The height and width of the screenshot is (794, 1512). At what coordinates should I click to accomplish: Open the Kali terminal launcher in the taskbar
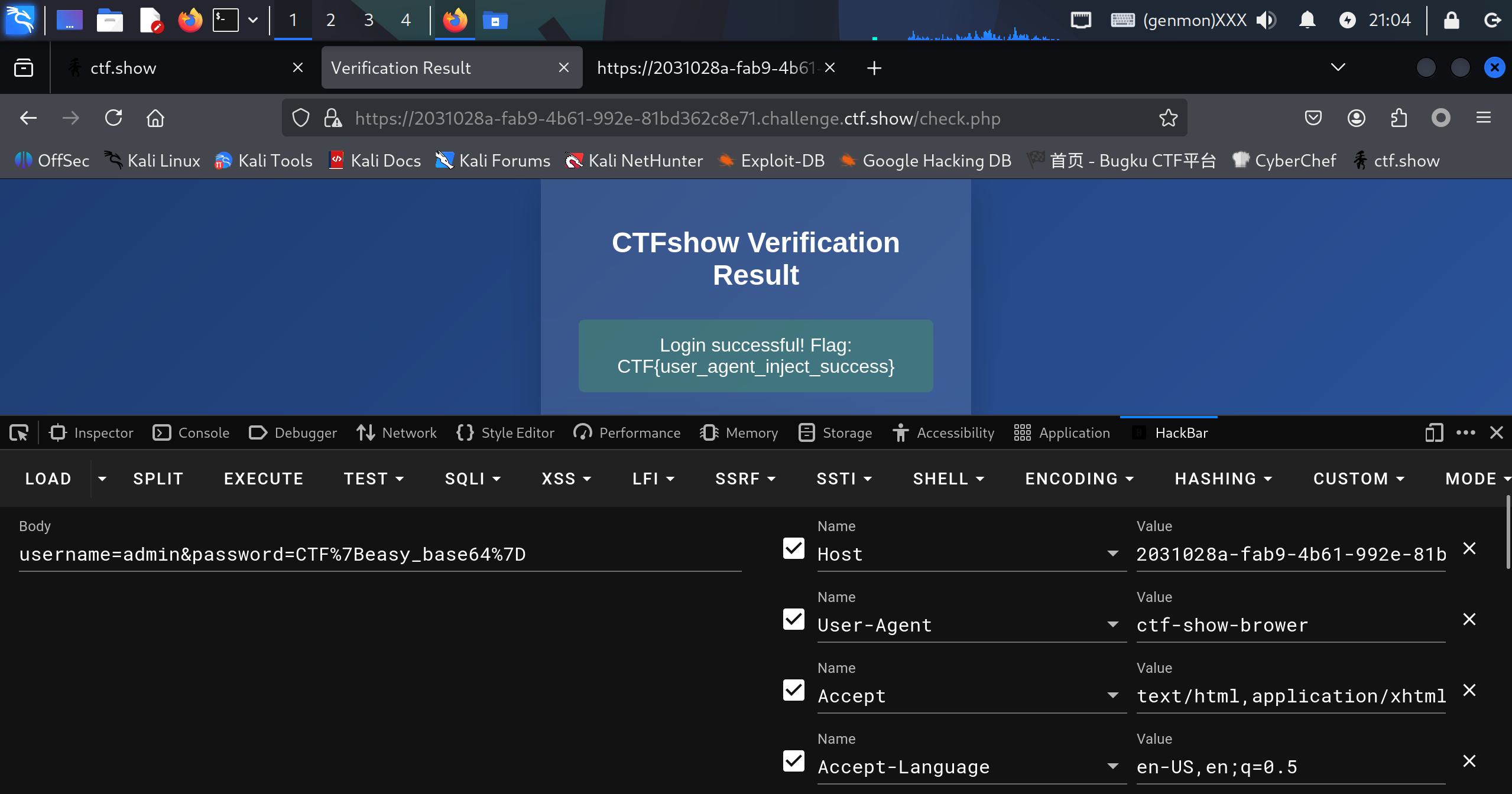pos(226,20)
